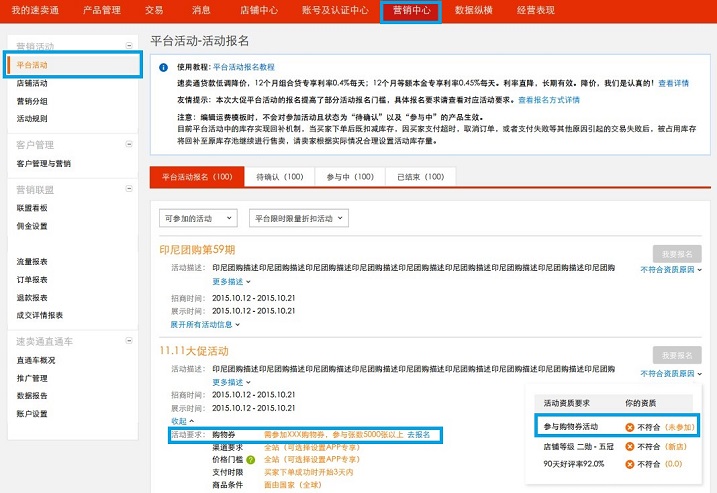Click 我要报名 button for 印尼团购第59期
Viewport: 717px width, 493px height.
click(677, 254)
